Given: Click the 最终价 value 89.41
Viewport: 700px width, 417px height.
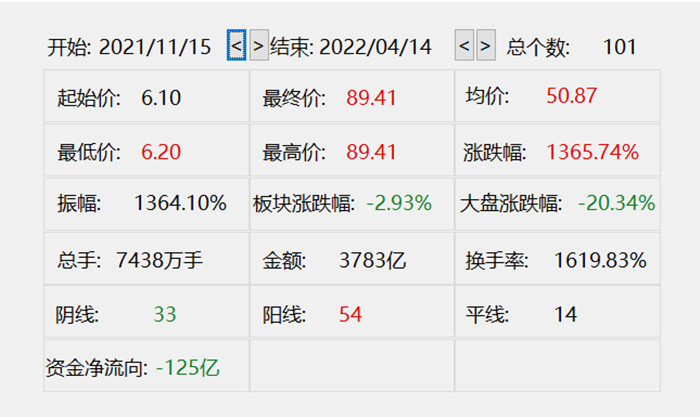Looking at the screenshot, I should click(x=371, y=97).
